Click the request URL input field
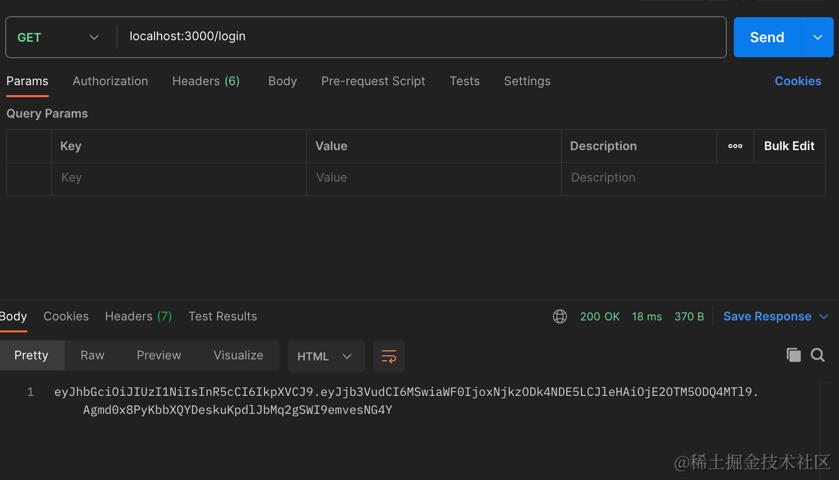The image size is (839, 480). coord(420,37)
